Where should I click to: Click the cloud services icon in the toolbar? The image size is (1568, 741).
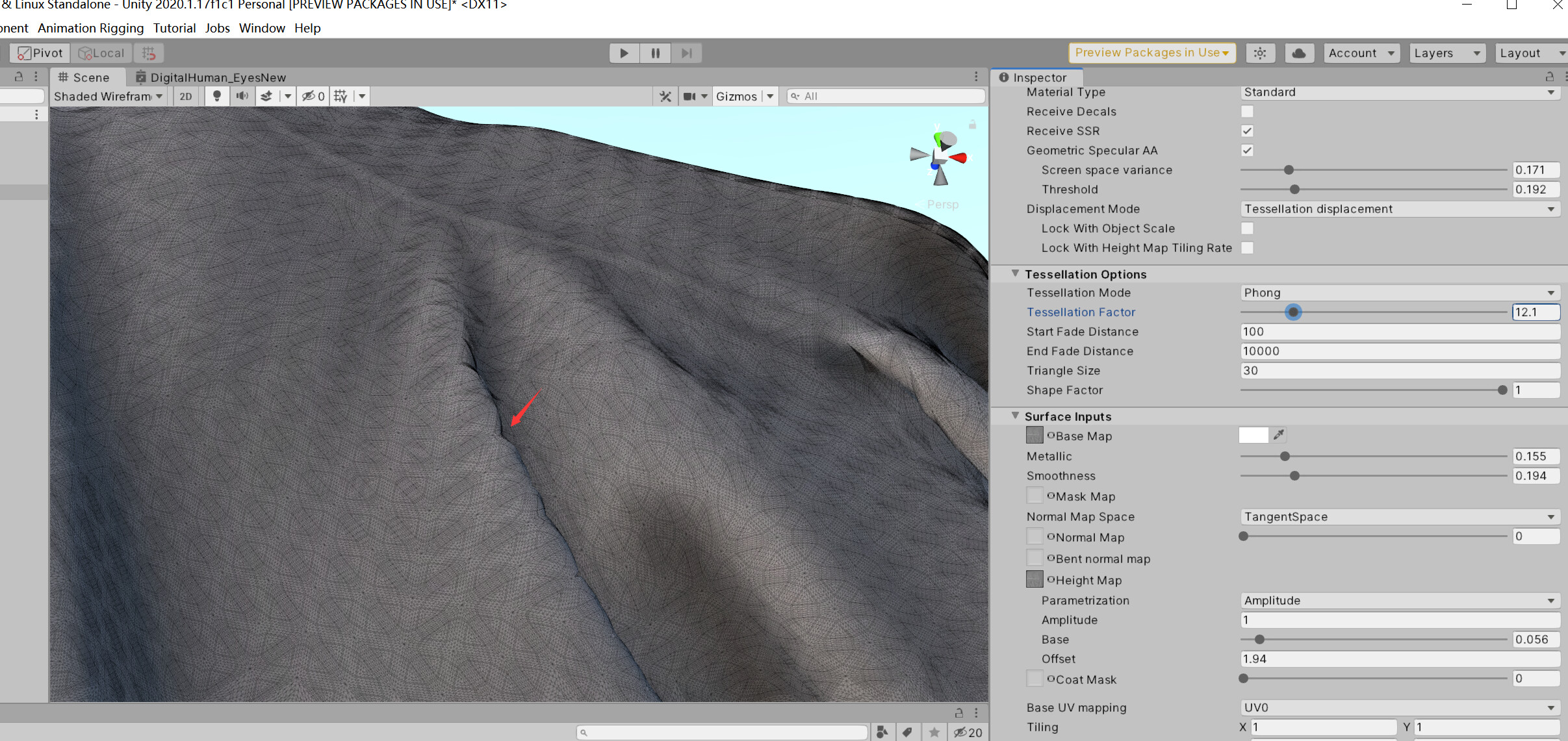1300,53
